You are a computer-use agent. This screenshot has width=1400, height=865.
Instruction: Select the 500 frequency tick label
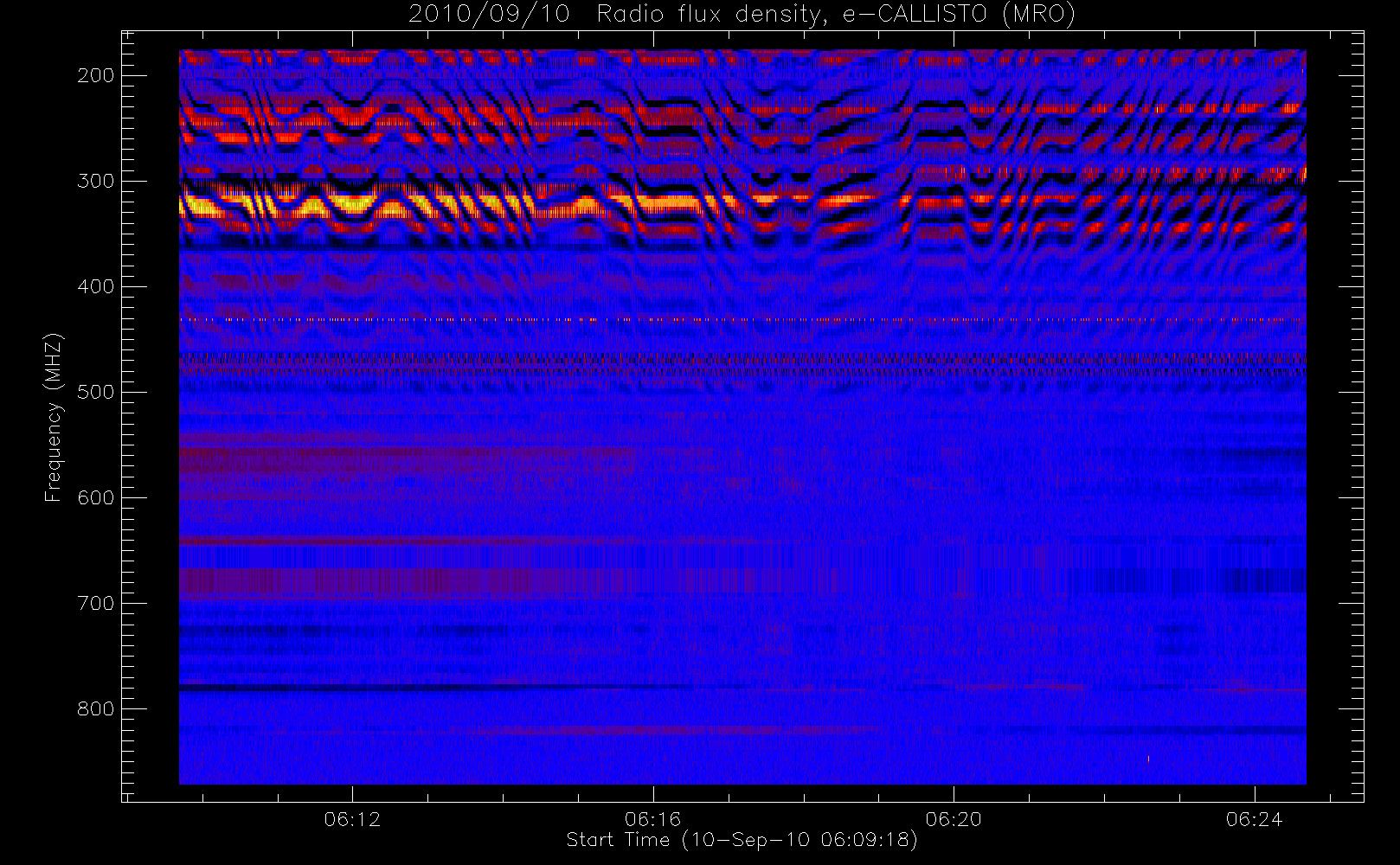tap(96, 392)
